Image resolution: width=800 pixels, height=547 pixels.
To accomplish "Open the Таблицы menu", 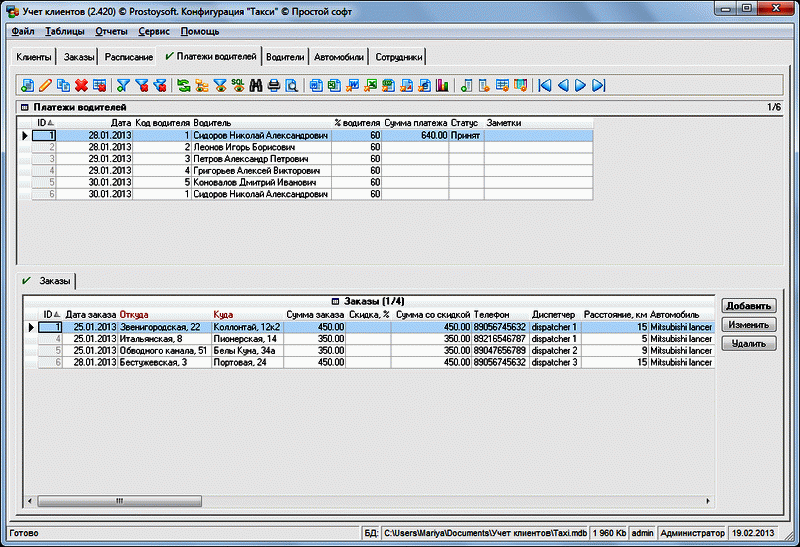I will click(x=65, y=32).
